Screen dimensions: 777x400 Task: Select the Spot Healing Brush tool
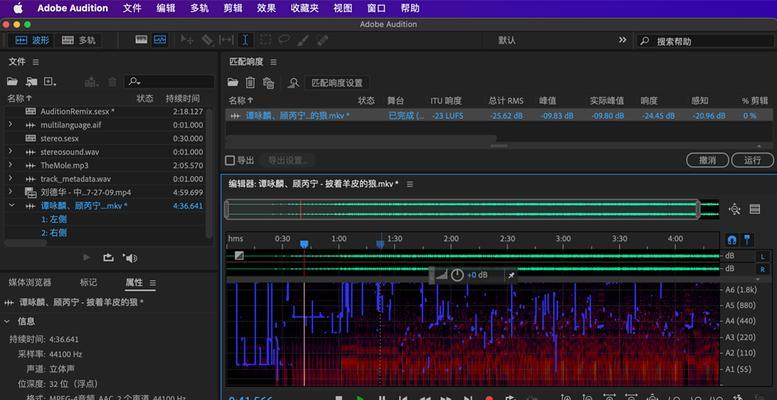click(323, 41)
